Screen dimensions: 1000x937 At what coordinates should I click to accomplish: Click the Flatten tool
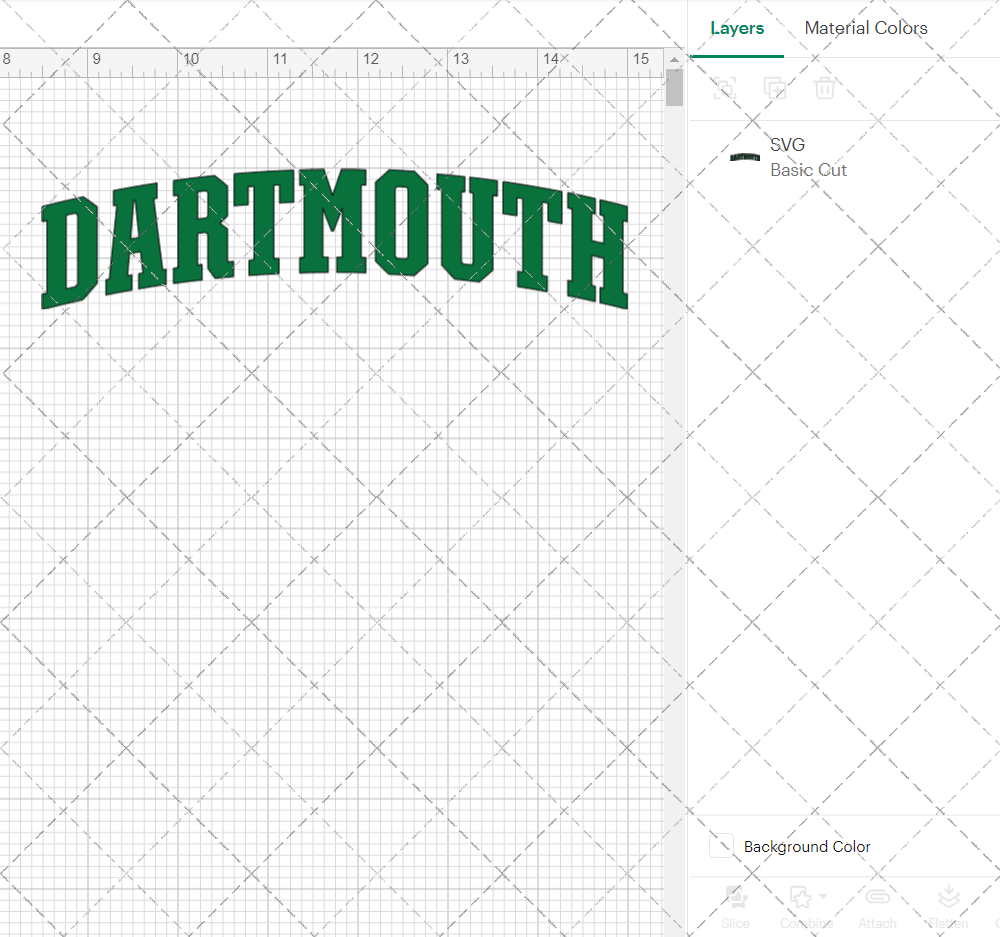[x=948, y=906]
